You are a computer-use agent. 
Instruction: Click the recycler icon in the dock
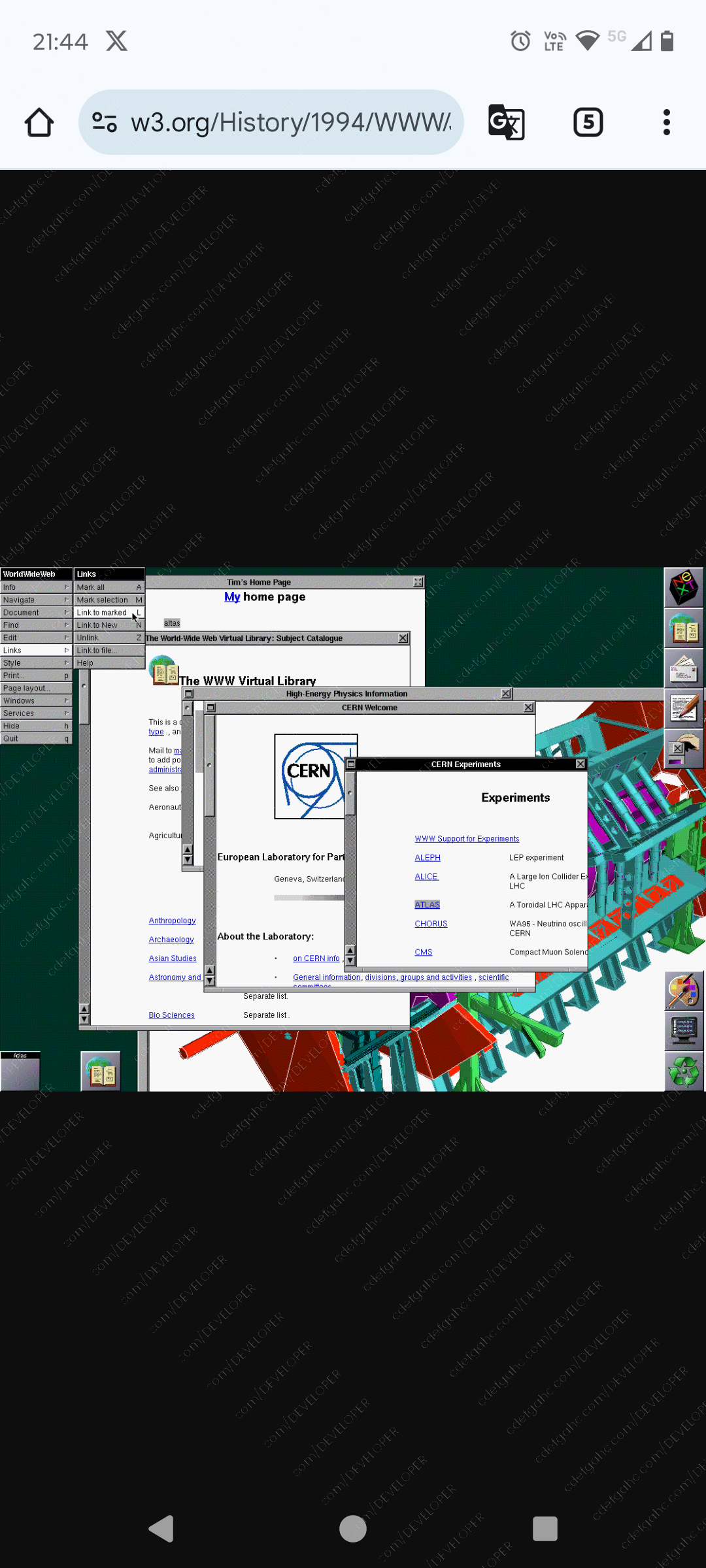pos(684,1071)
